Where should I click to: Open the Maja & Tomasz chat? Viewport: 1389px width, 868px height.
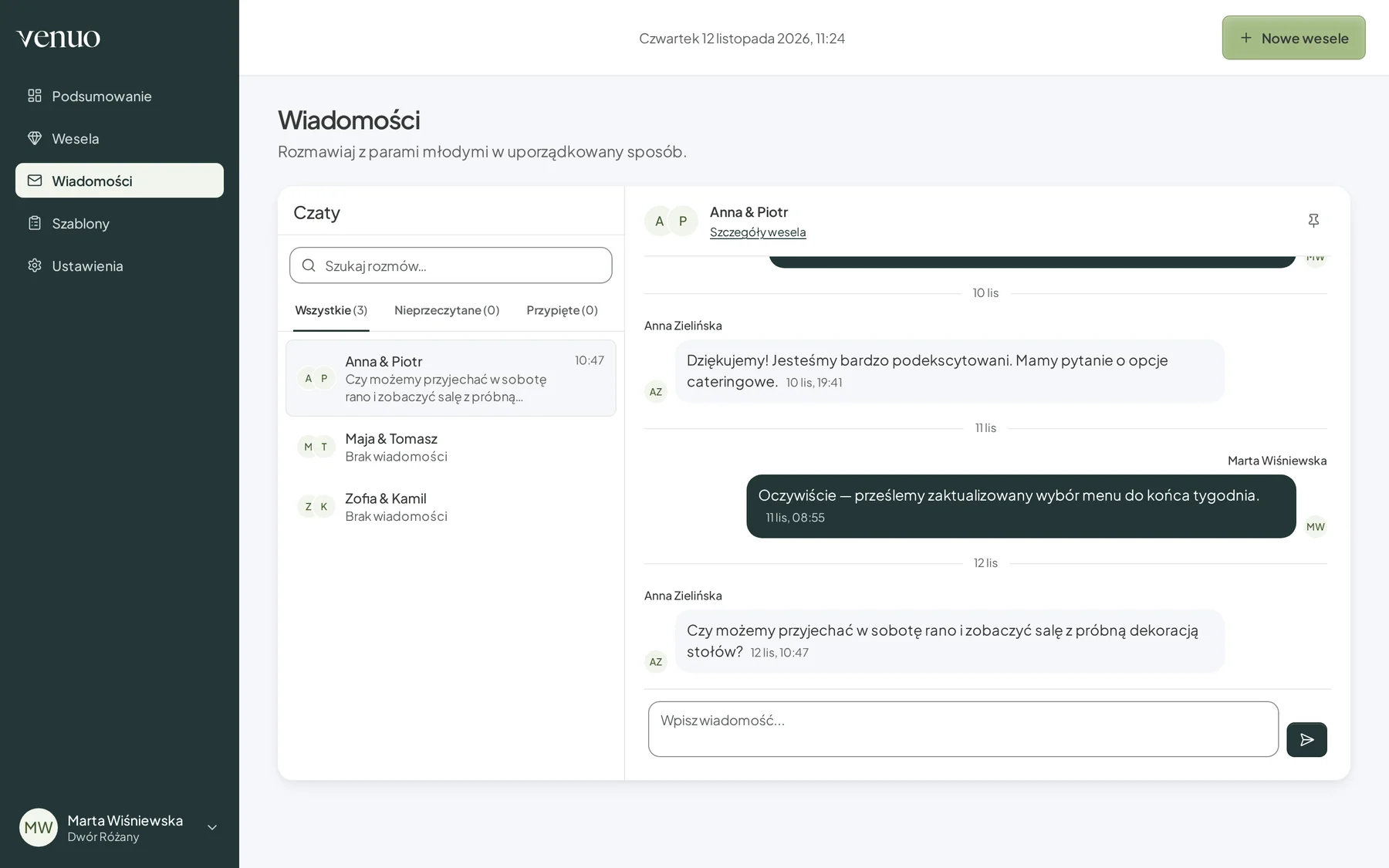coord(451,447)
